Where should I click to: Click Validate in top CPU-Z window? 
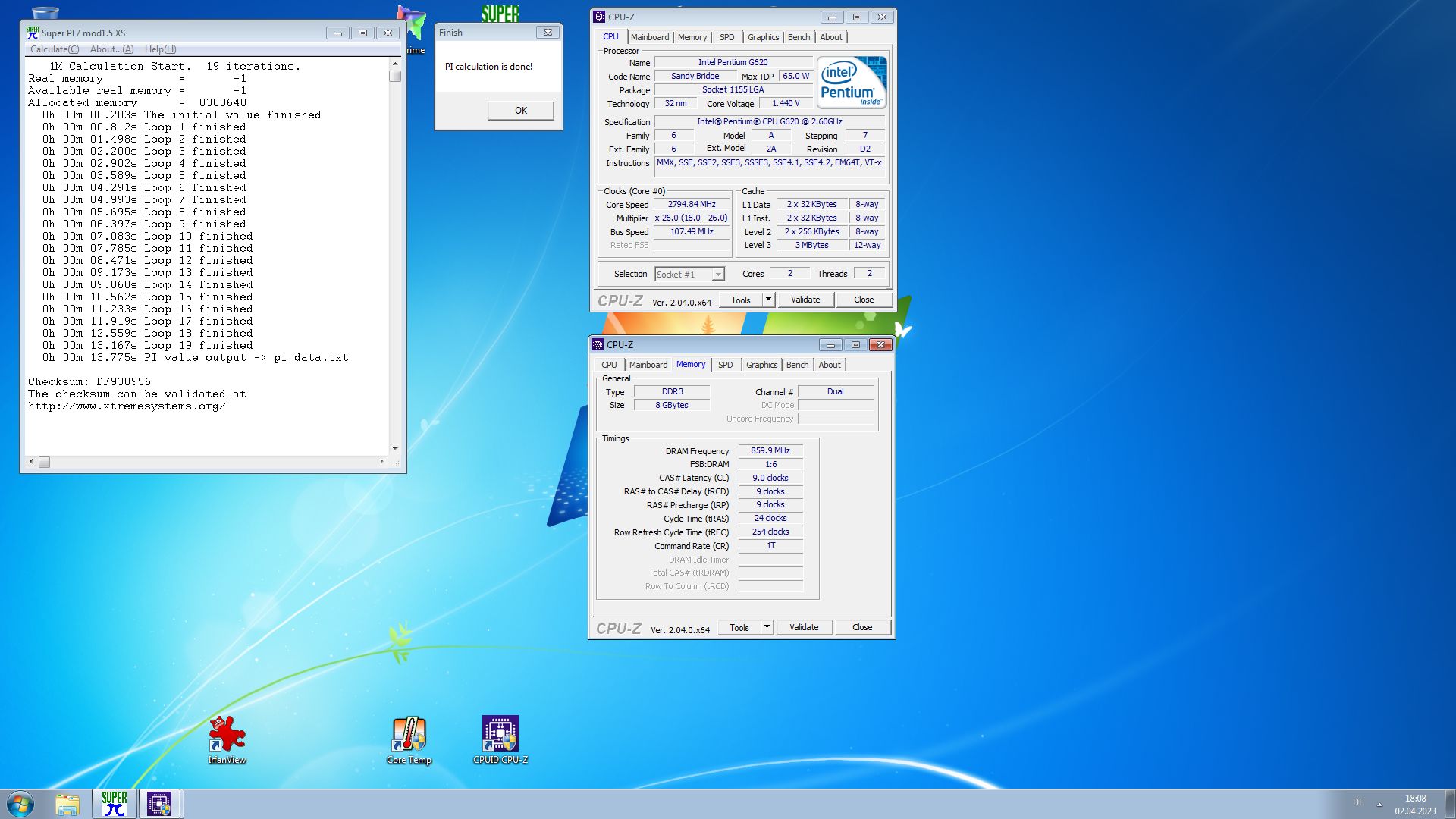tap(805, 300)
